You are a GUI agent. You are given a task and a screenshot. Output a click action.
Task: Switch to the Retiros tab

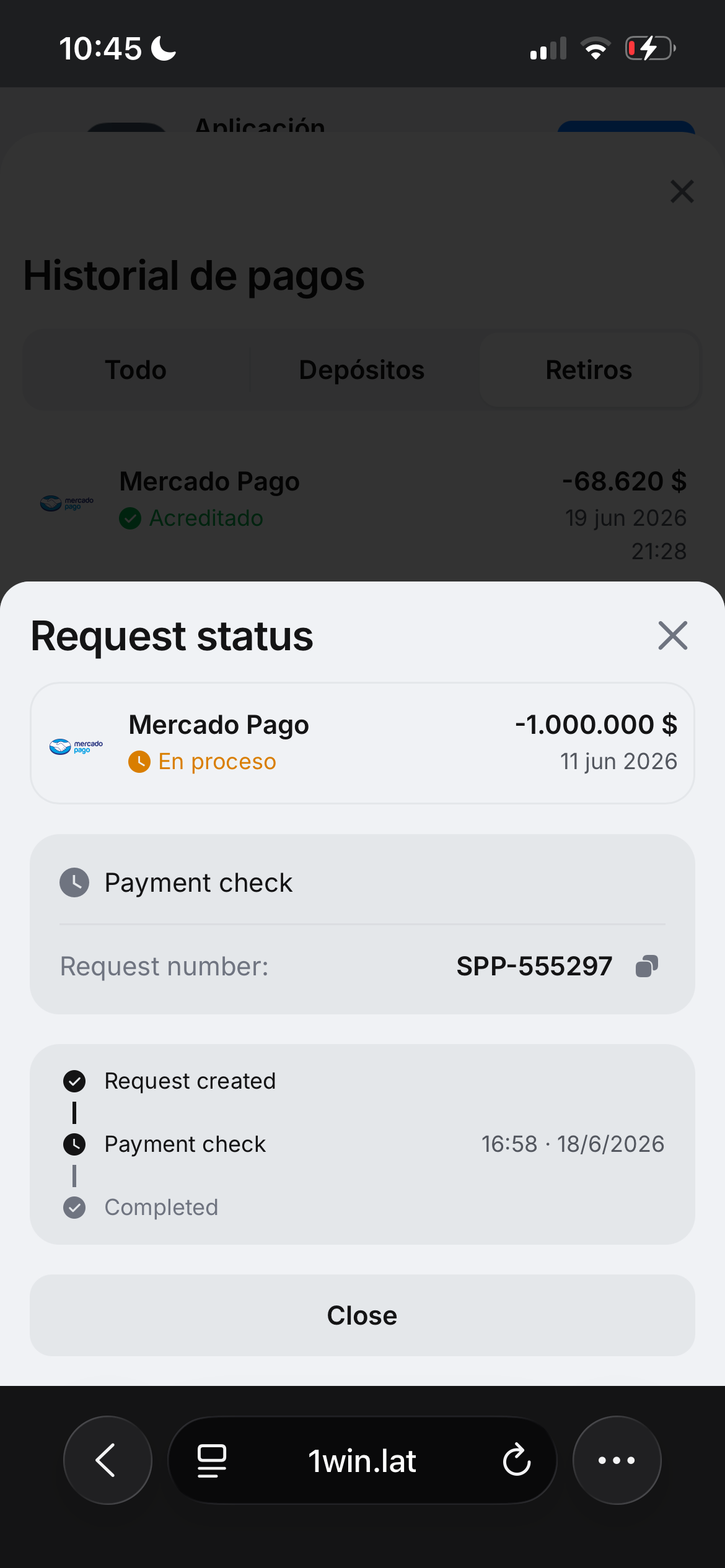[x=589, y=370]
